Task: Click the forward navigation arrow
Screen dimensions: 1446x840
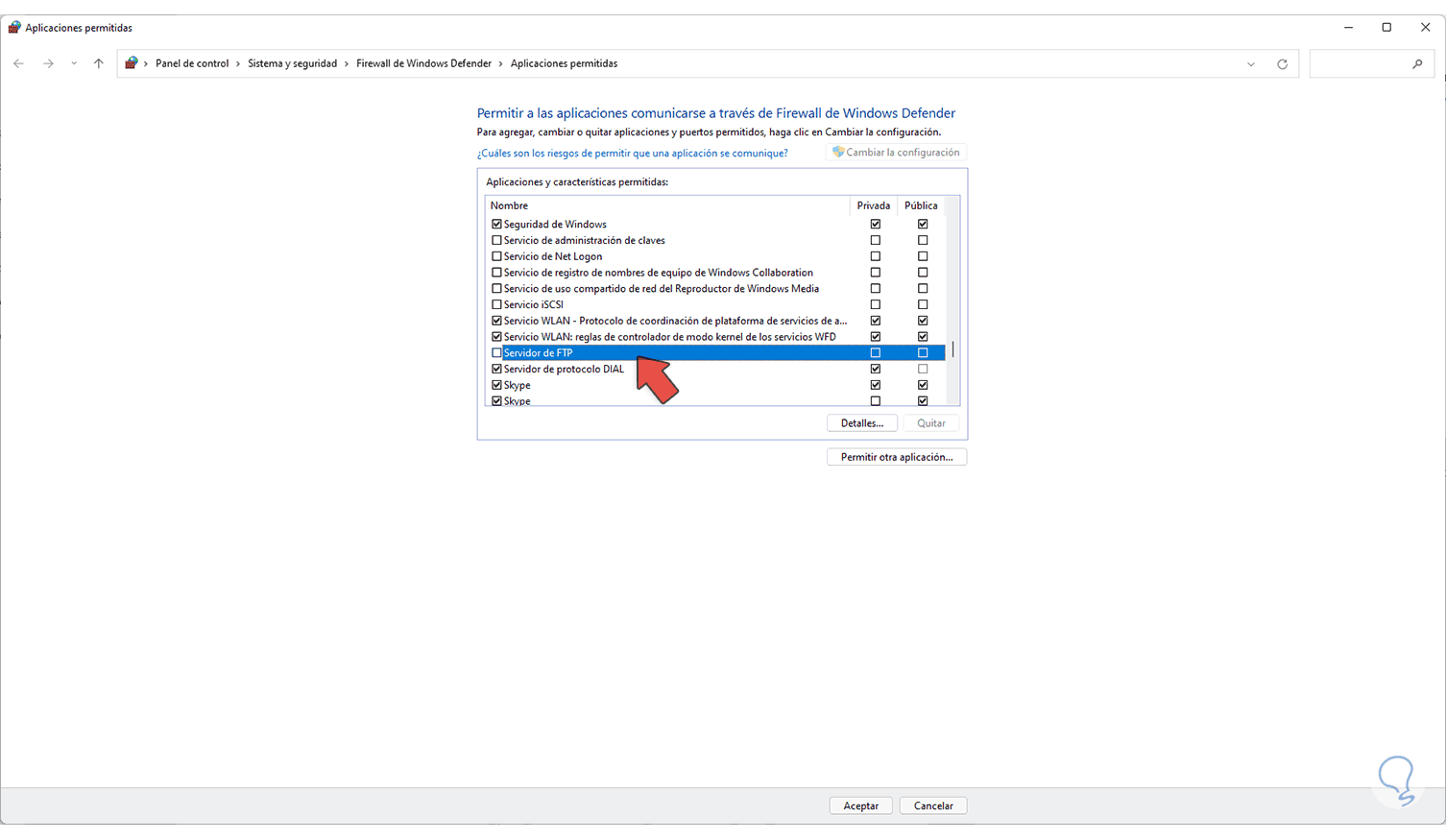Action: point(48,63)
